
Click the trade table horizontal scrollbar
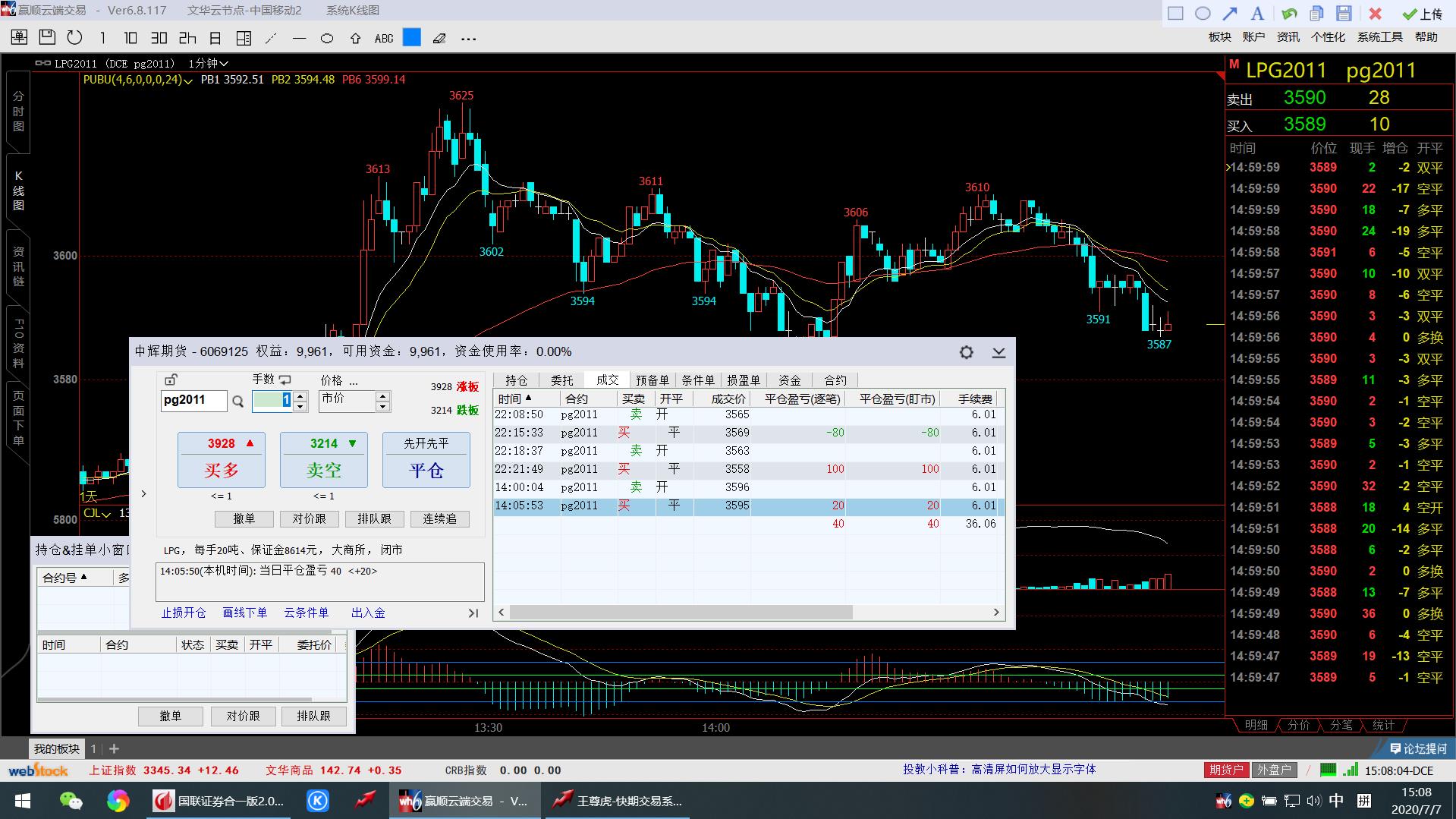pyautogui.click(x=681, y=613)
